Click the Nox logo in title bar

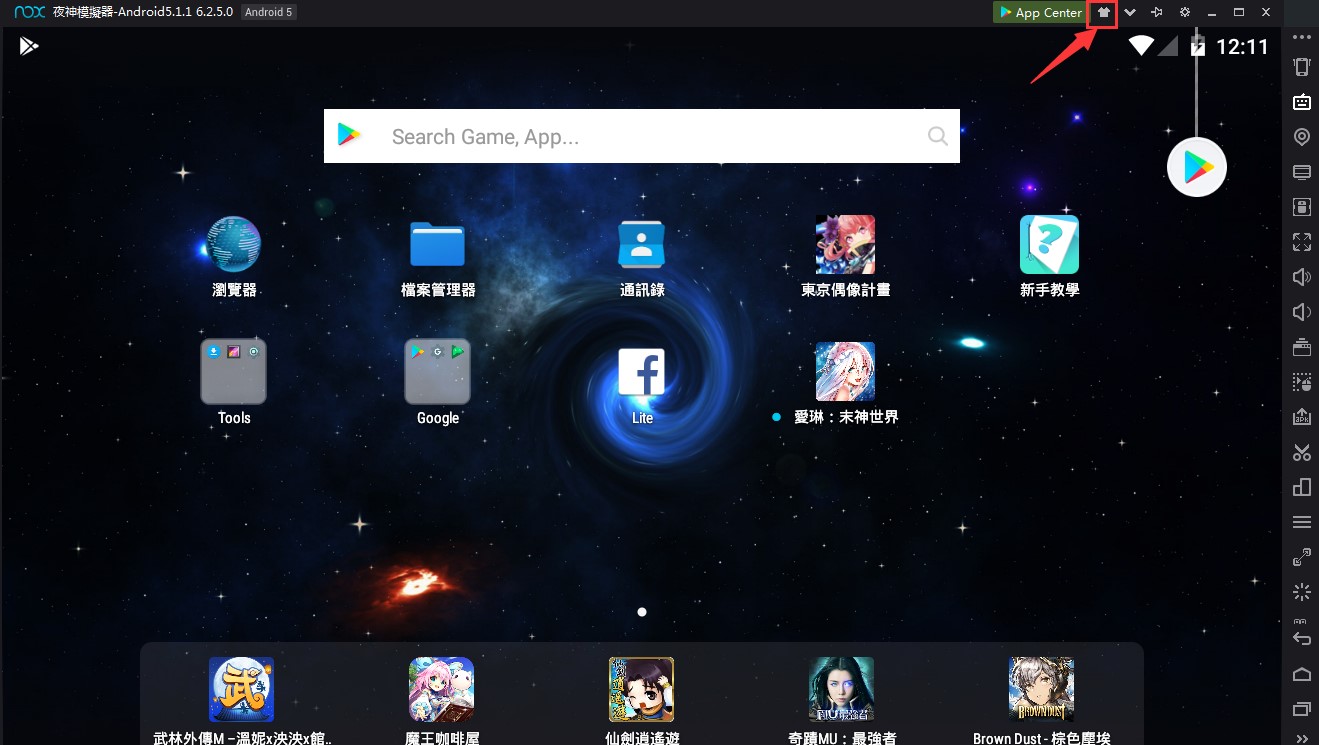[29, 12]
